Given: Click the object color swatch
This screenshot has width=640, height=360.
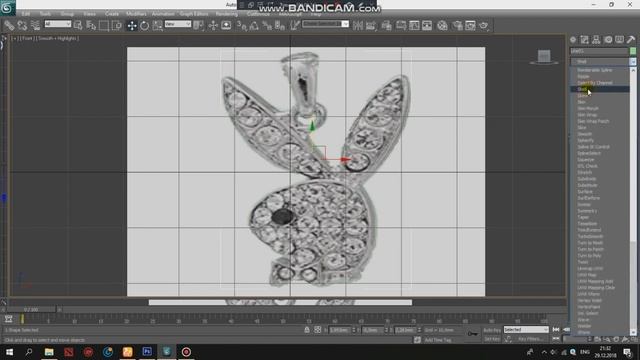Looking at the screenshot, I should tap(633, 51).
